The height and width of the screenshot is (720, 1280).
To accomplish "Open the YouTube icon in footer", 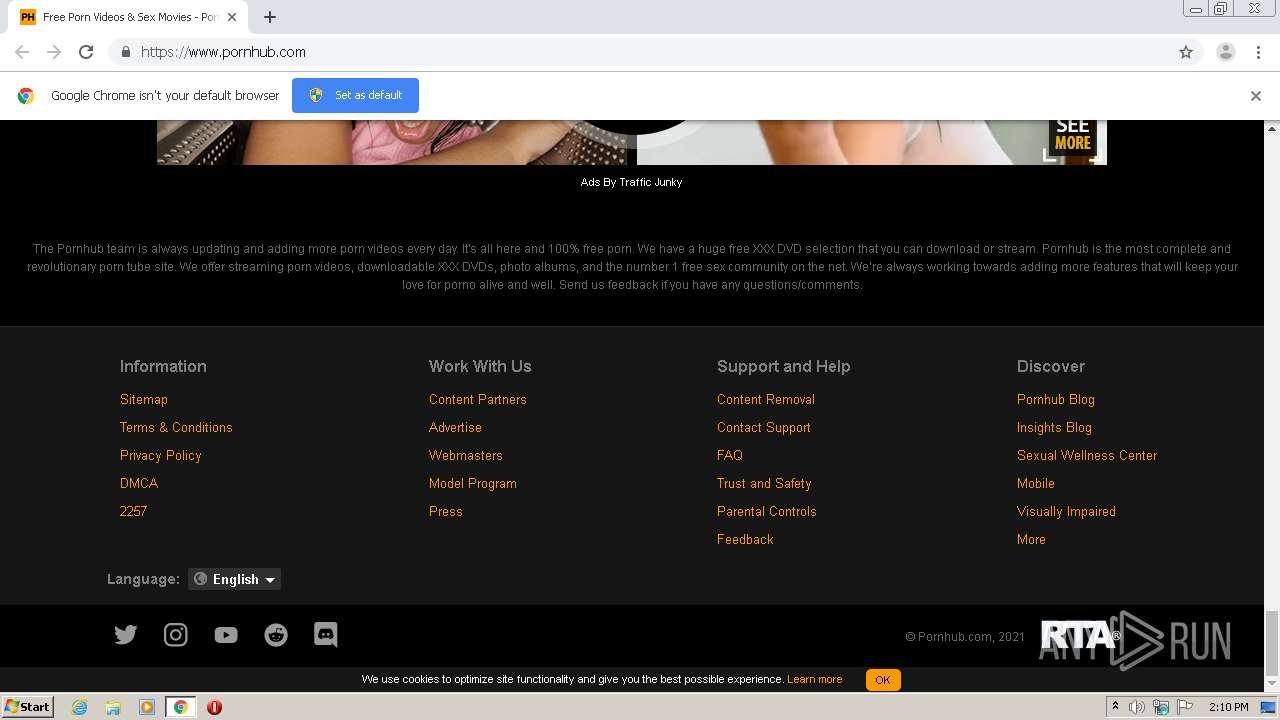I will click(226, 635).
